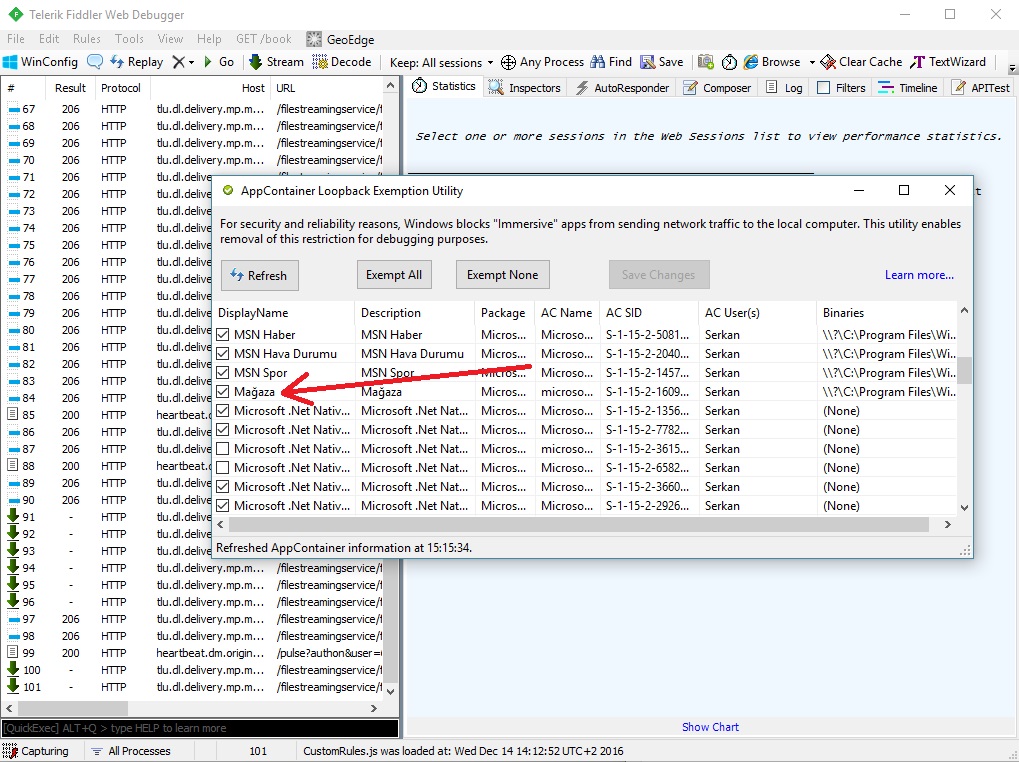The width and height of the screenshot is (1019, 762).
Task: Click the Stream mode icon
Action: pos(256,62)
